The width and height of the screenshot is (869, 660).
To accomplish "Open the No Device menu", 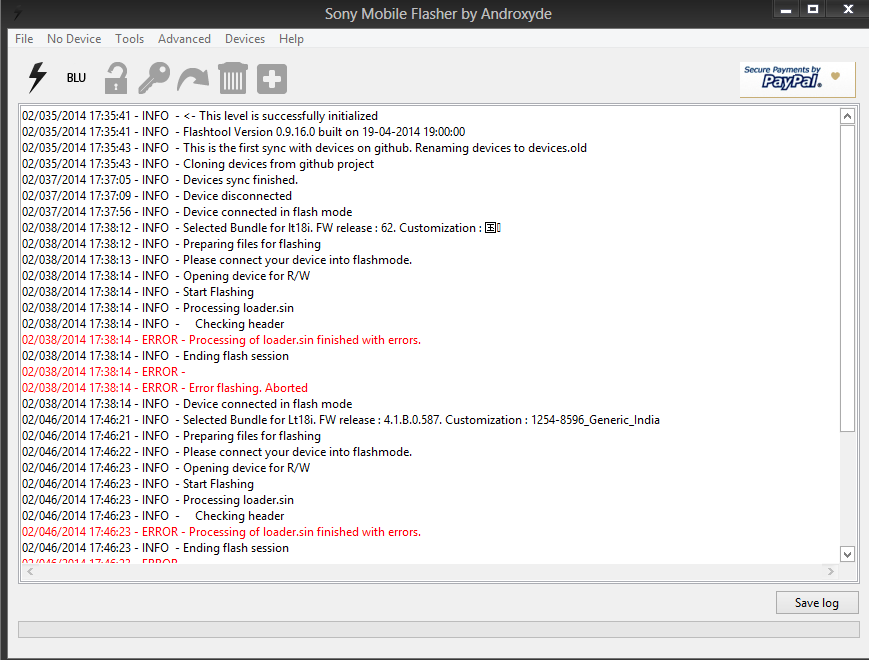I will point(74,39).
